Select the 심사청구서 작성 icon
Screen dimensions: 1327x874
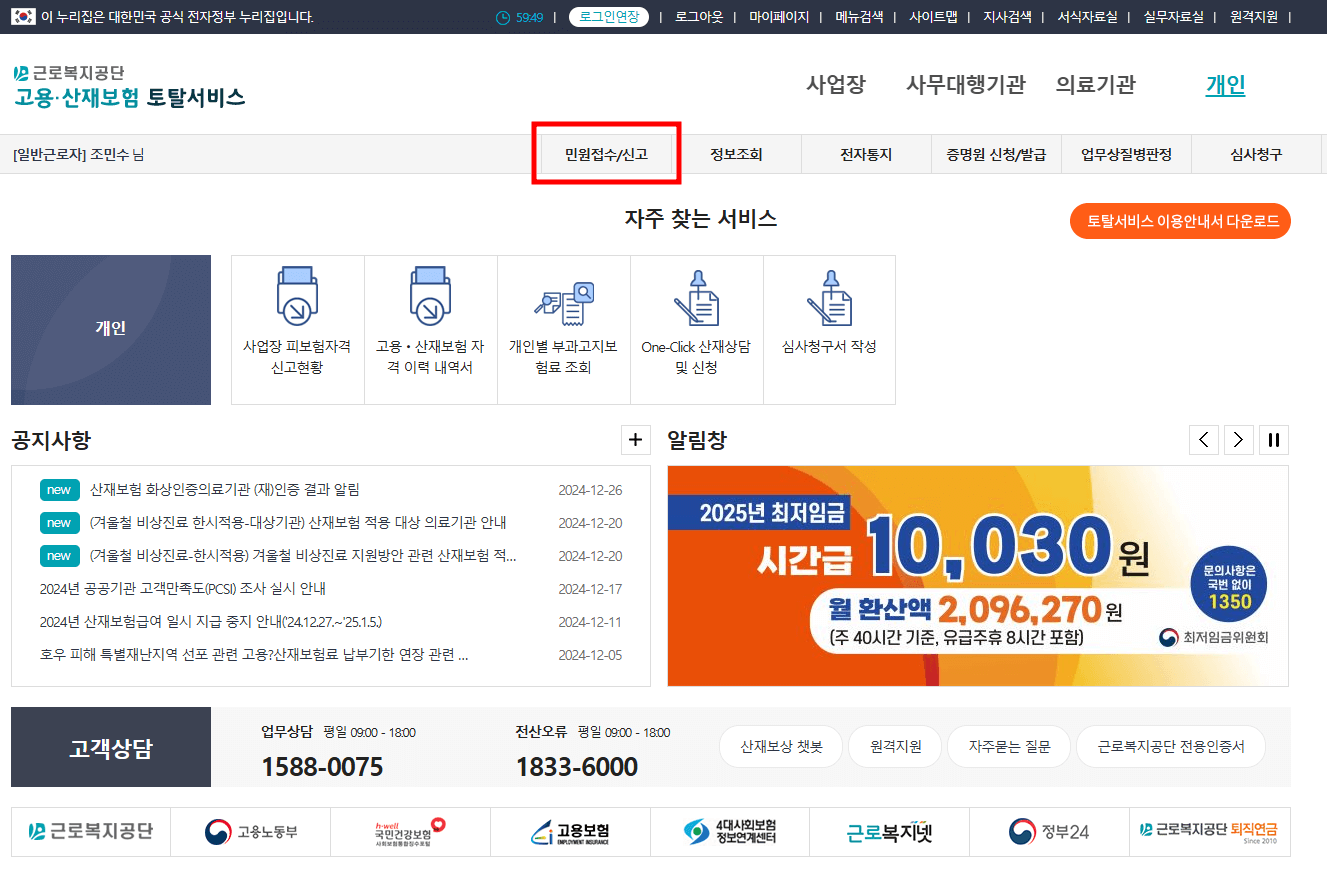coord(829,330)
